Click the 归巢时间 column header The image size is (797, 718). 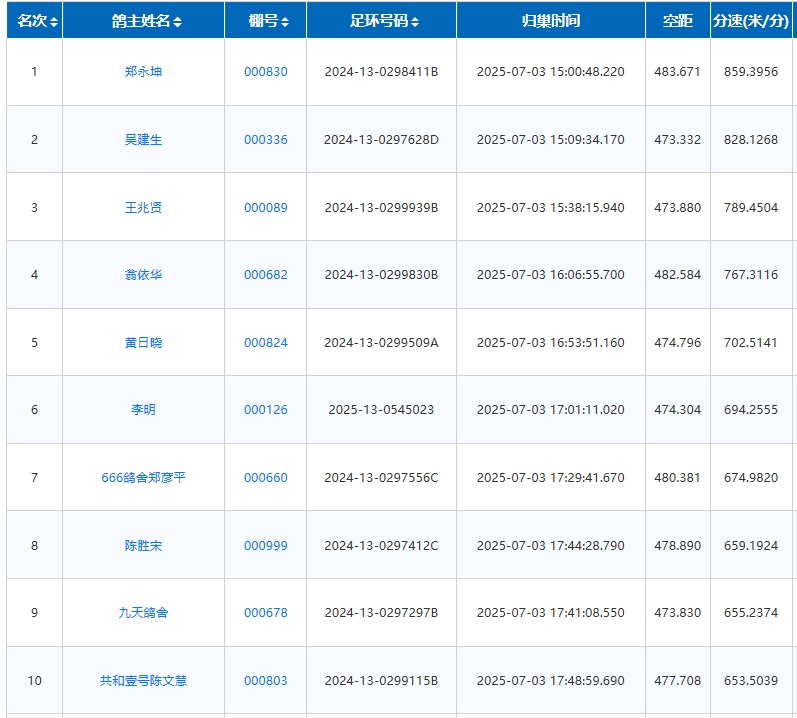[x=550, y=21]
